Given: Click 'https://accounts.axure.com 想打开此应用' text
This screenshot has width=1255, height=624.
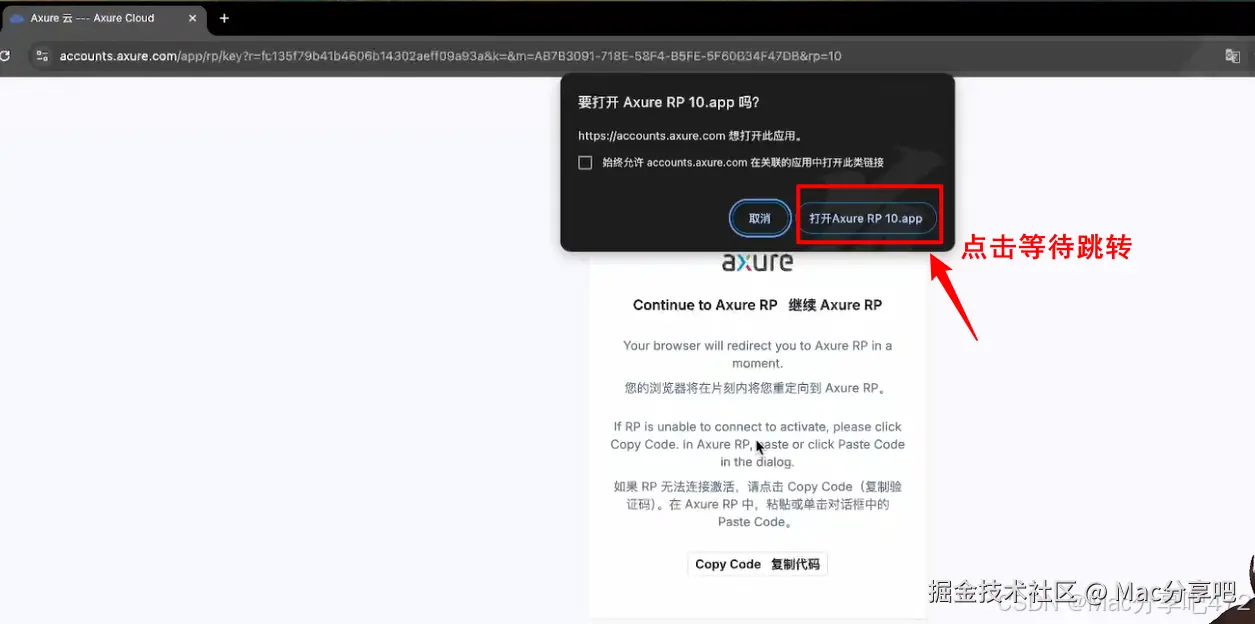Looking at the screenshot, I should point(691,136).
